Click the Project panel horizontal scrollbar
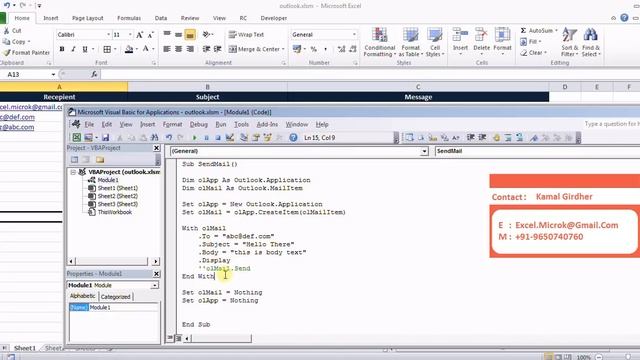640x360 pixels. [113, 261]
